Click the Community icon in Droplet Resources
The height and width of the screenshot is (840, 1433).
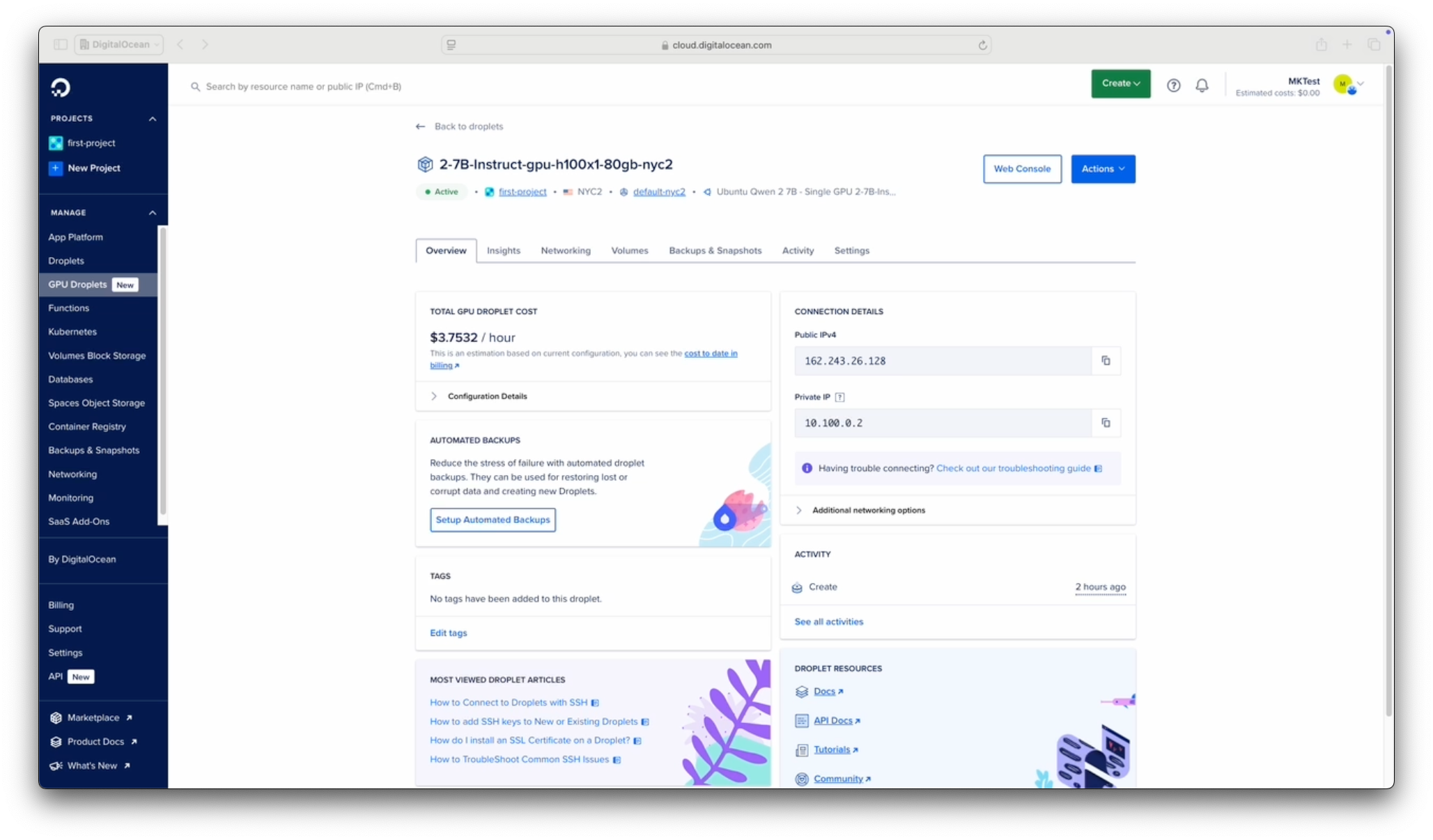pos(801,779)
